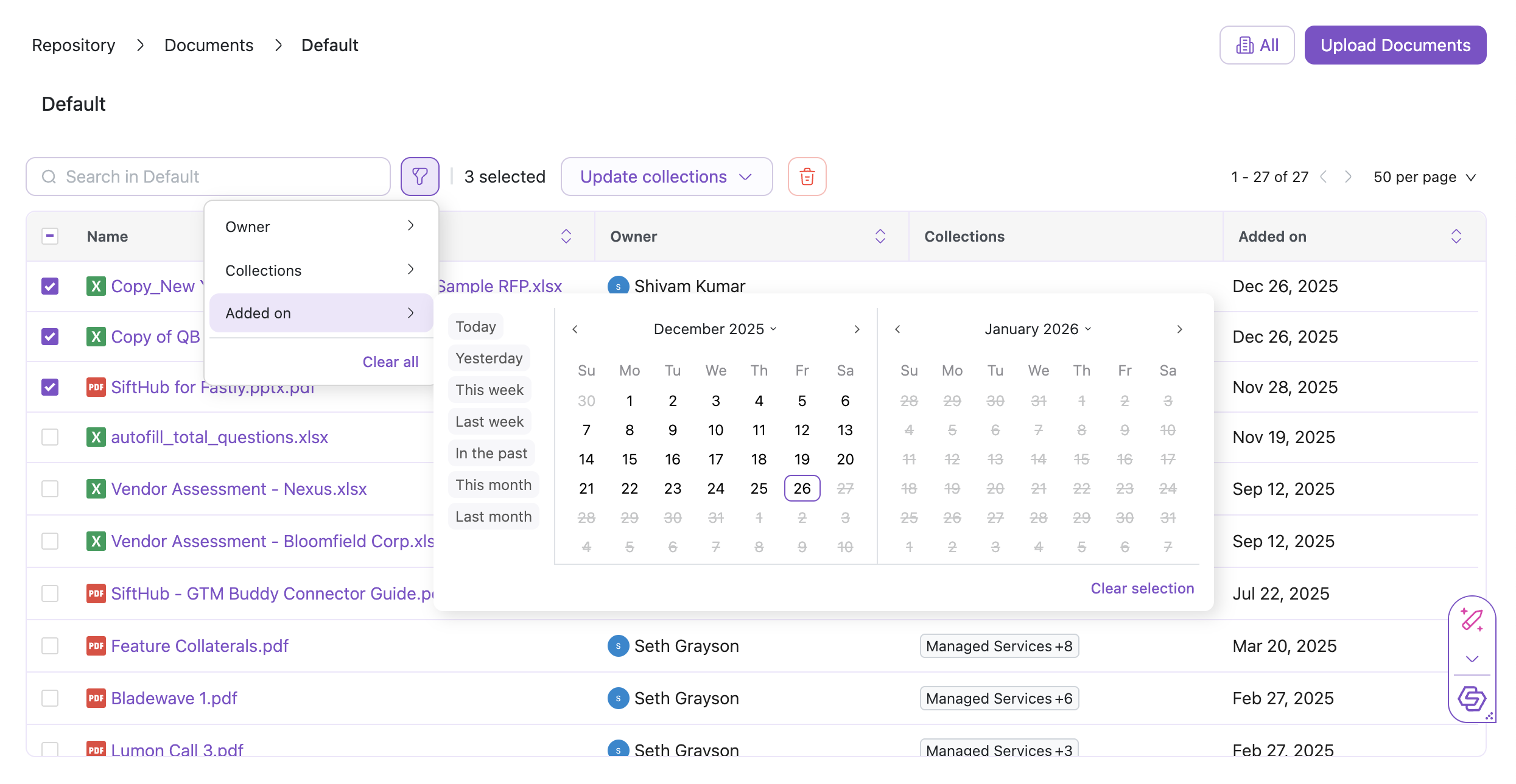This screenshot has height=784, width=1516.
Task: Go to previous month in December calendar
Action: click(x=575, y=329)
